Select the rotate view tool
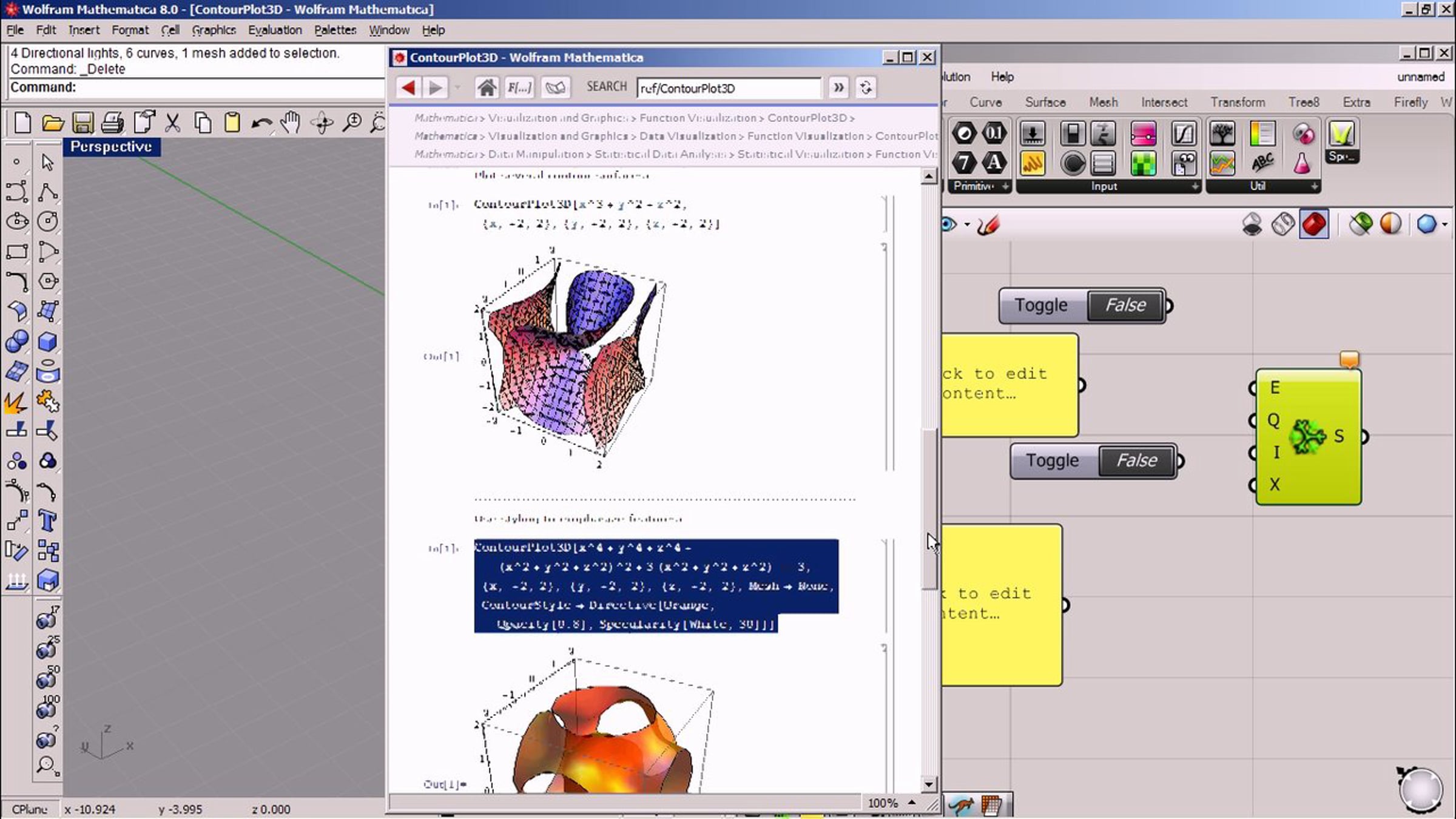Image resolution: width=1456 pixels, height=819 pixels. coord(322,123)
